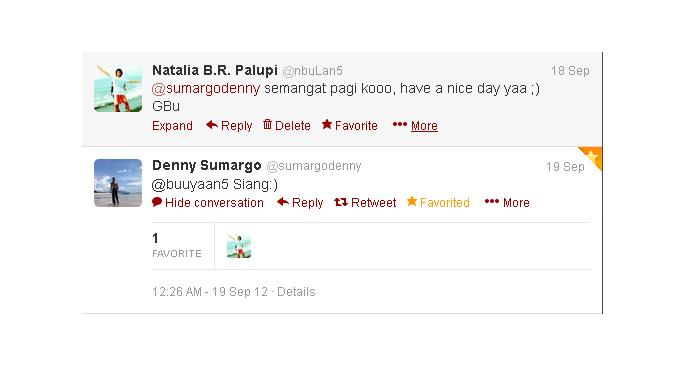683x384 pixels.
Task: Click the Reply arrow icon on Denny's tweet
Action: click(283, 202)
